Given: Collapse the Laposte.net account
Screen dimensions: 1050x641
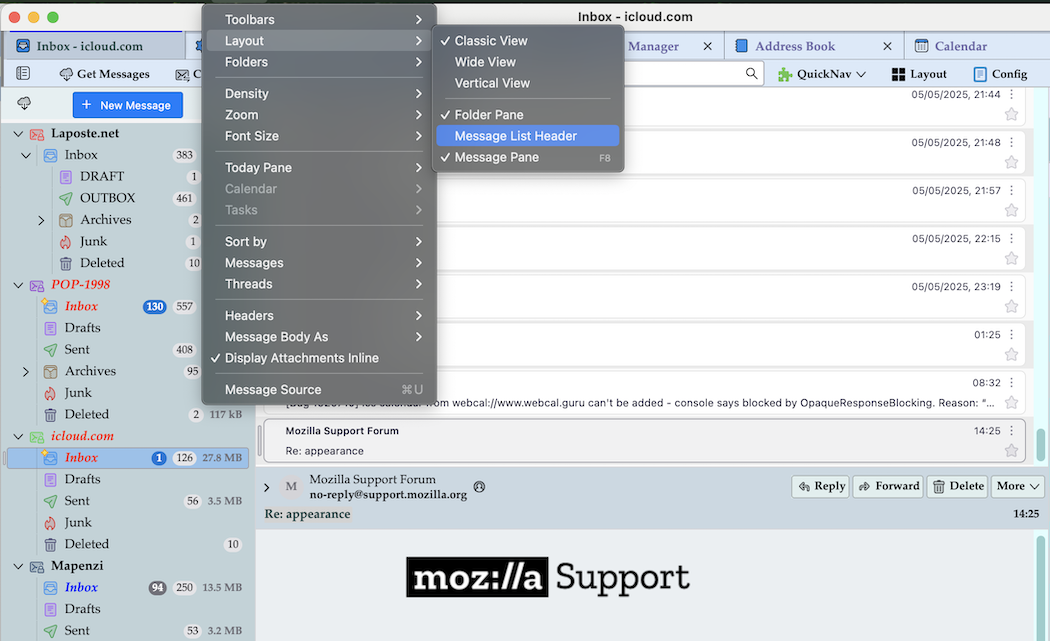Looking at the screenshot, I should (18, 134).
